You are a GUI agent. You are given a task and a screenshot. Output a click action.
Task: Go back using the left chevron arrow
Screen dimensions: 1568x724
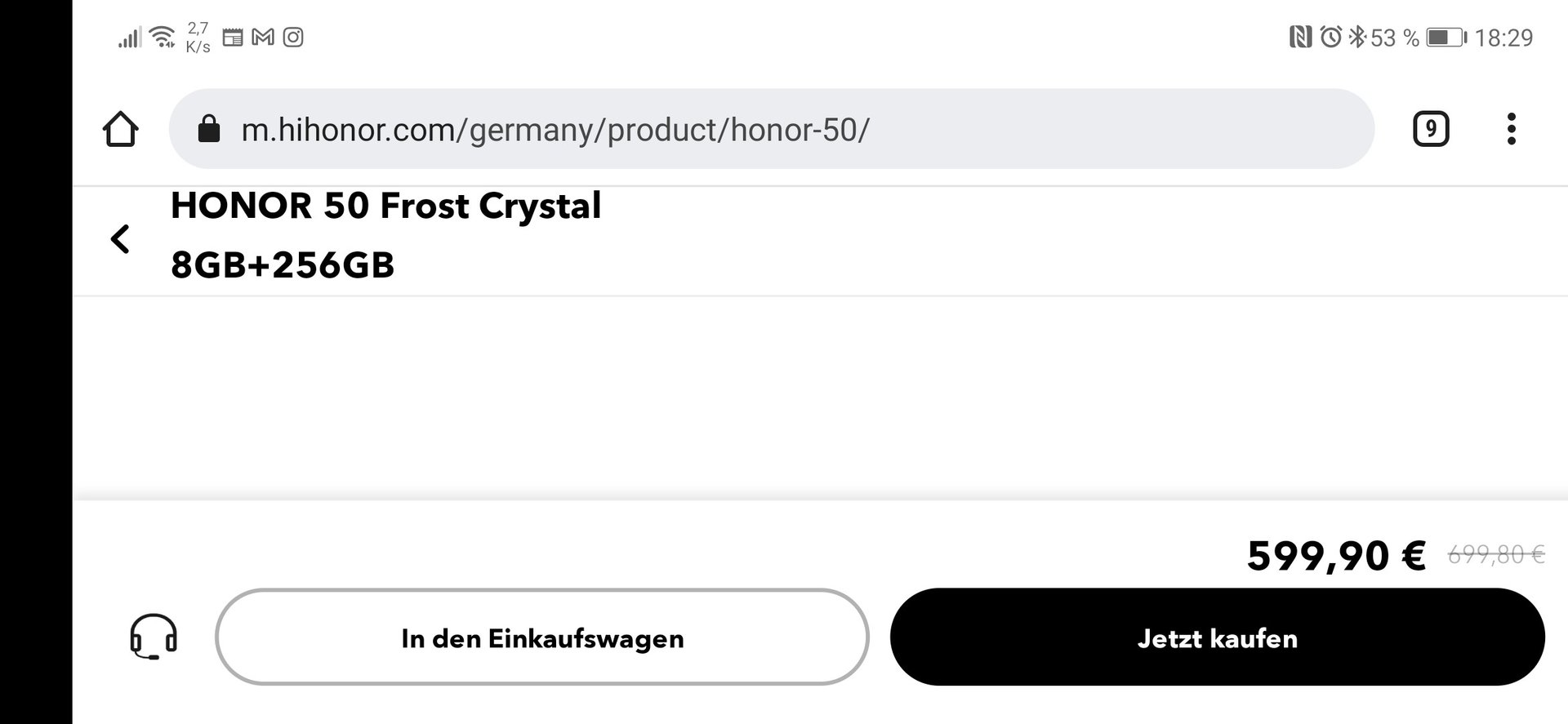pyautogui.click(x=120, y=239)
